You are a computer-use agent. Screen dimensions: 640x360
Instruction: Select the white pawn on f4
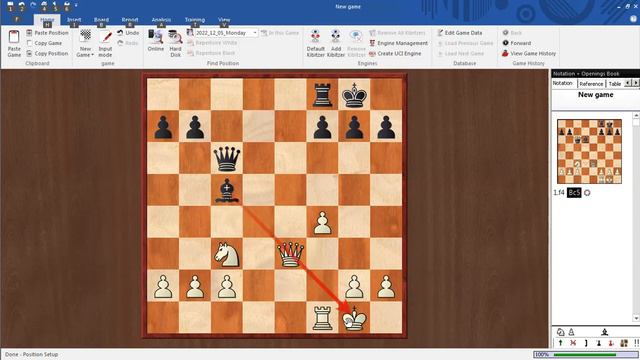[322, 222]
